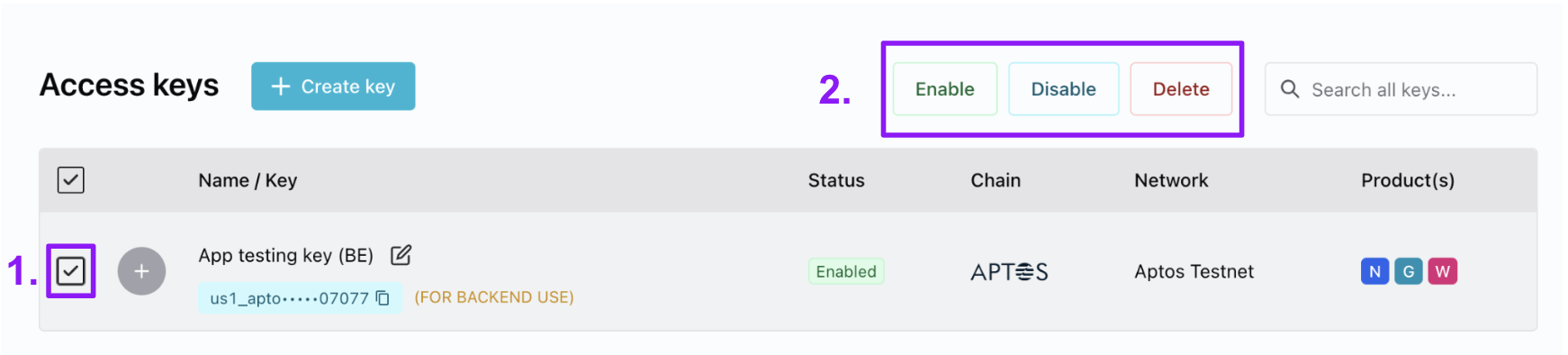Click the Aptos chain logo
This screenshot has width=1568, height=355.
[x=1009, y=272]
